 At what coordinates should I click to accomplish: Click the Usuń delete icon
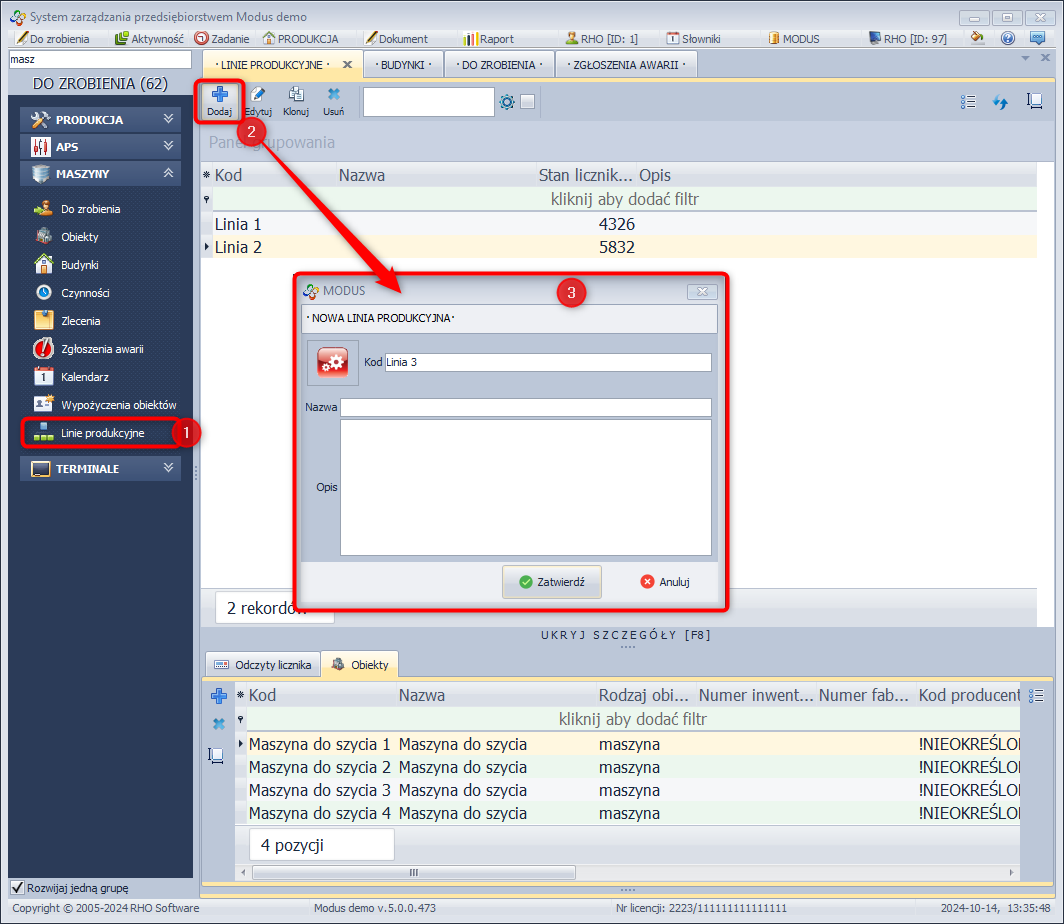[333, 96]
